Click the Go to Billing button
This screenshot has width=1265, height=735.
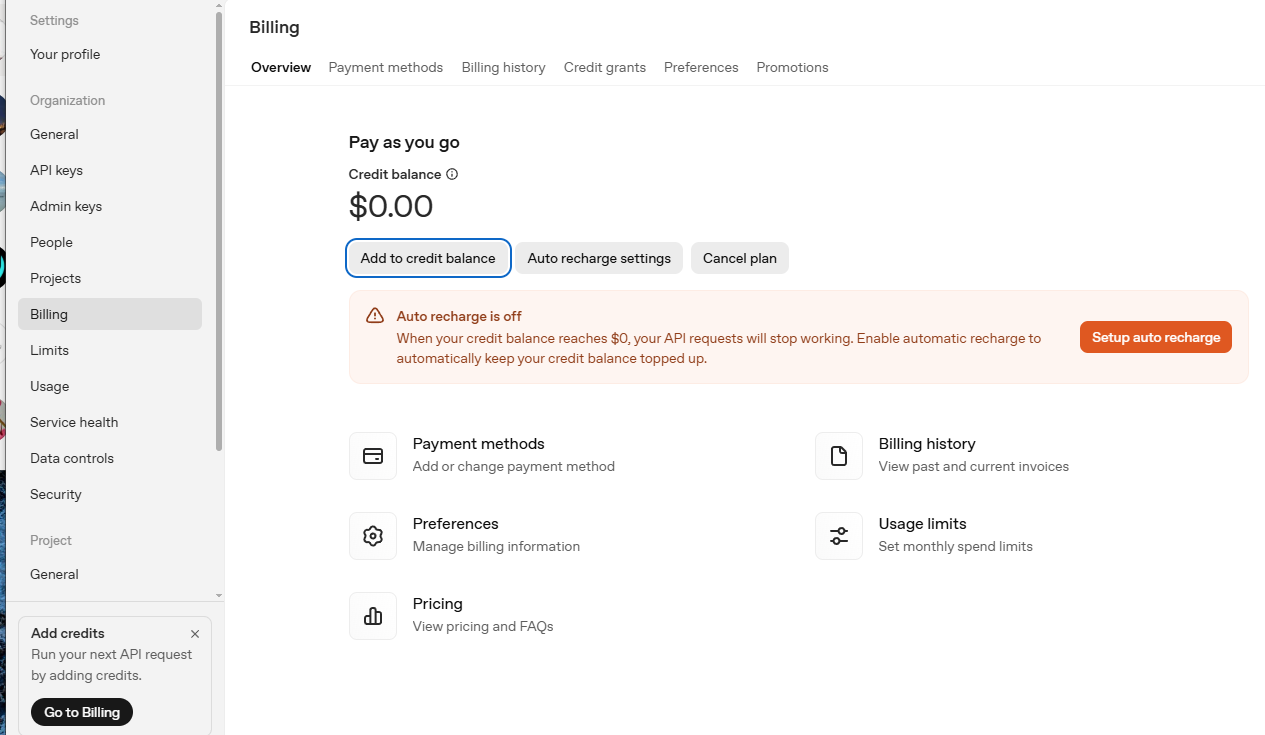tap(82, 712)
